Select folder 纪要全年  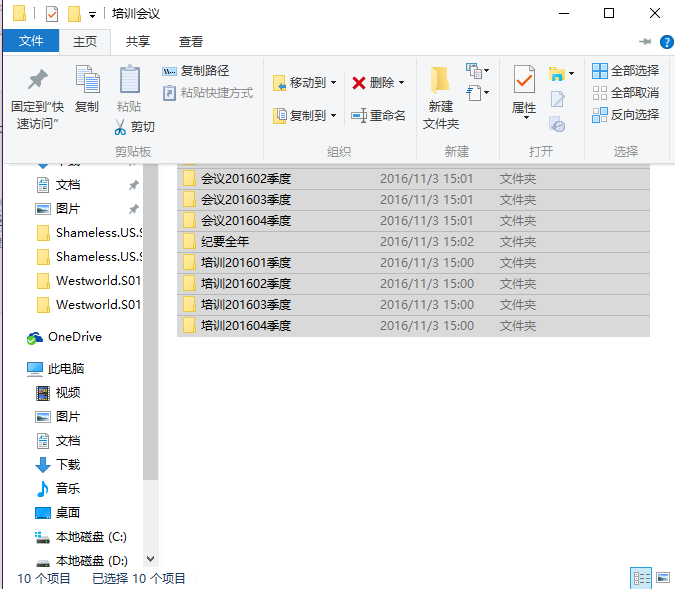tap(413, 242)
